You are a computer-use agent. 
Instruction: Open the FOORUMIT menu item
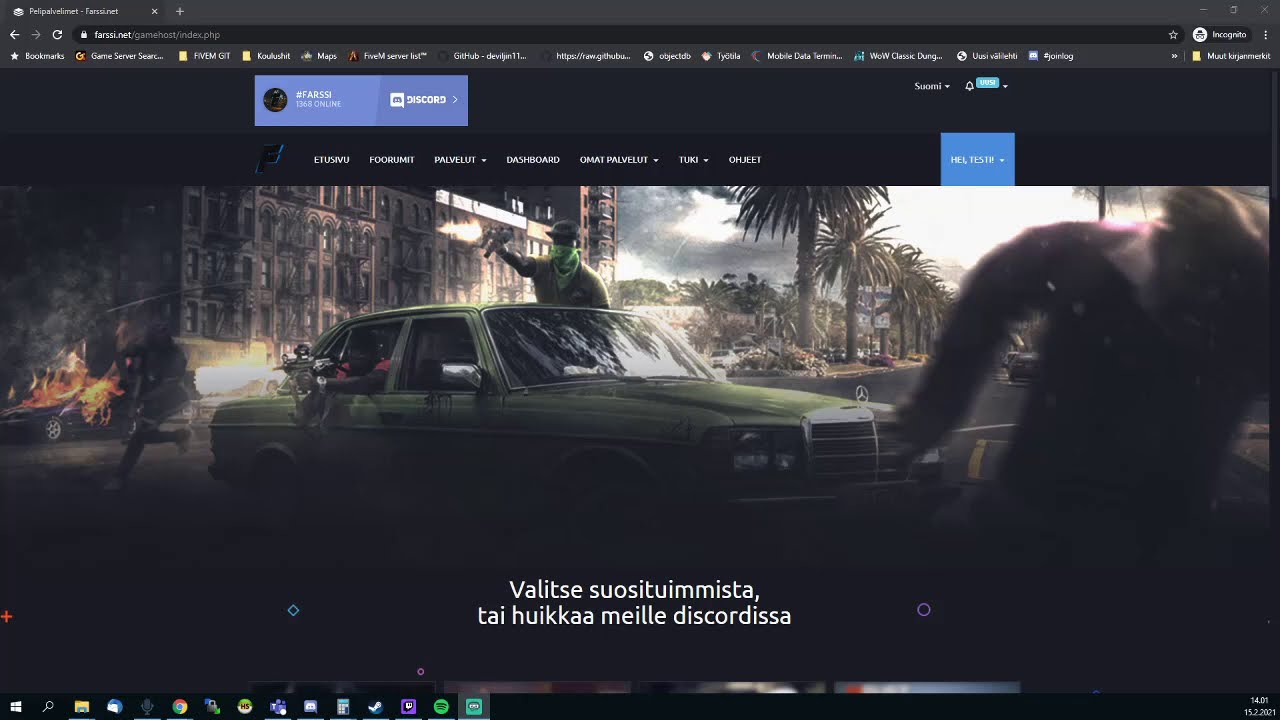pos(391,160)
